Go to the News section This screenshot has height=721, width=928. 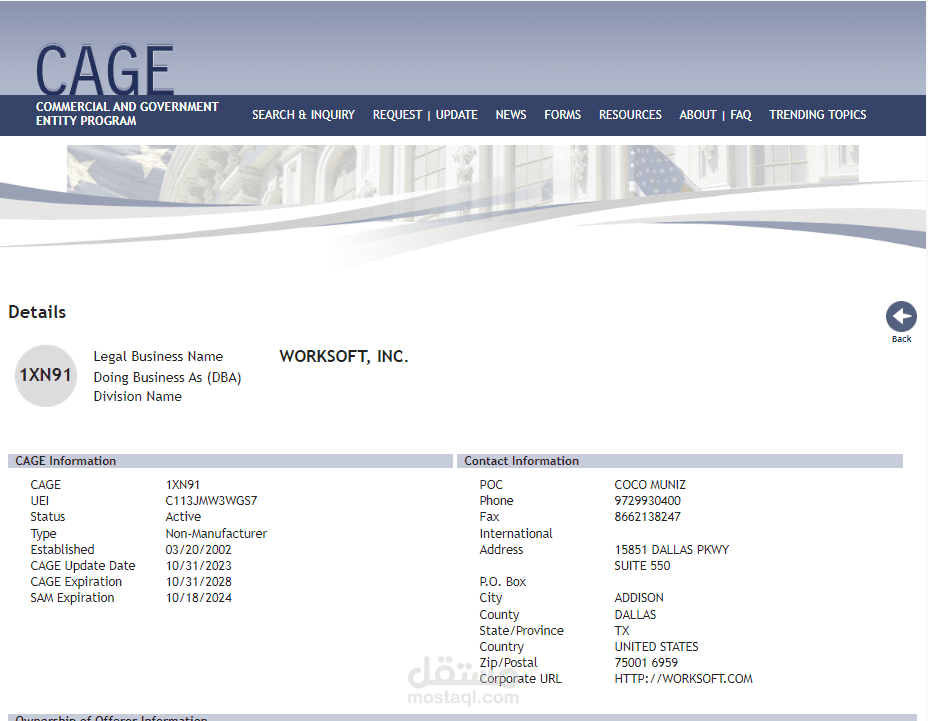tap(511, 115)
